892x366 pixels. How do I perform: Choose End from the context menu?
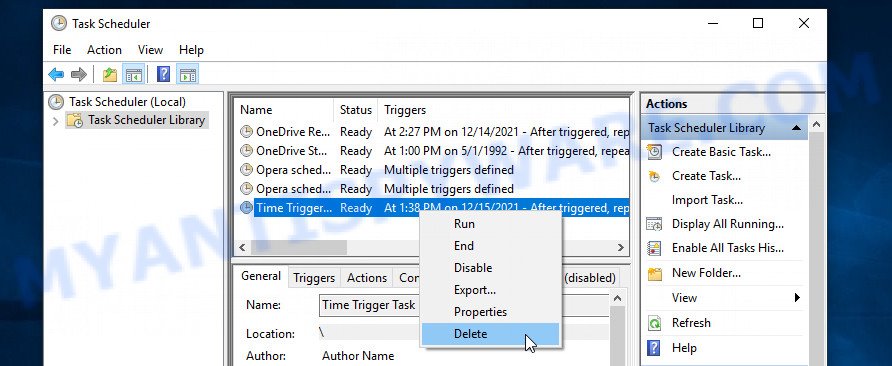point(490,246)
